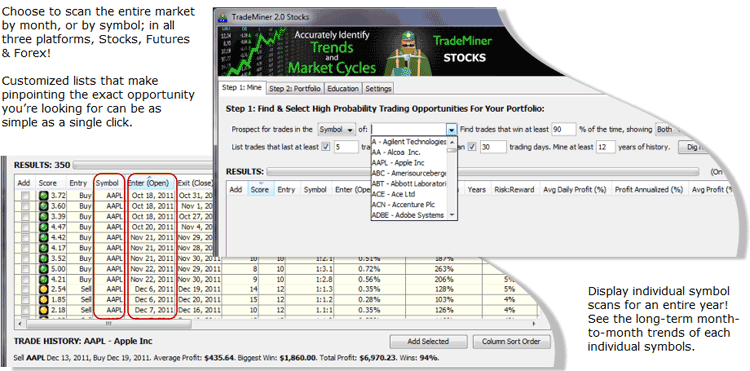Image resolution: width=750 pixels, height=371 pixels.
Task: Click the Years column header
Action: point(476,189)
